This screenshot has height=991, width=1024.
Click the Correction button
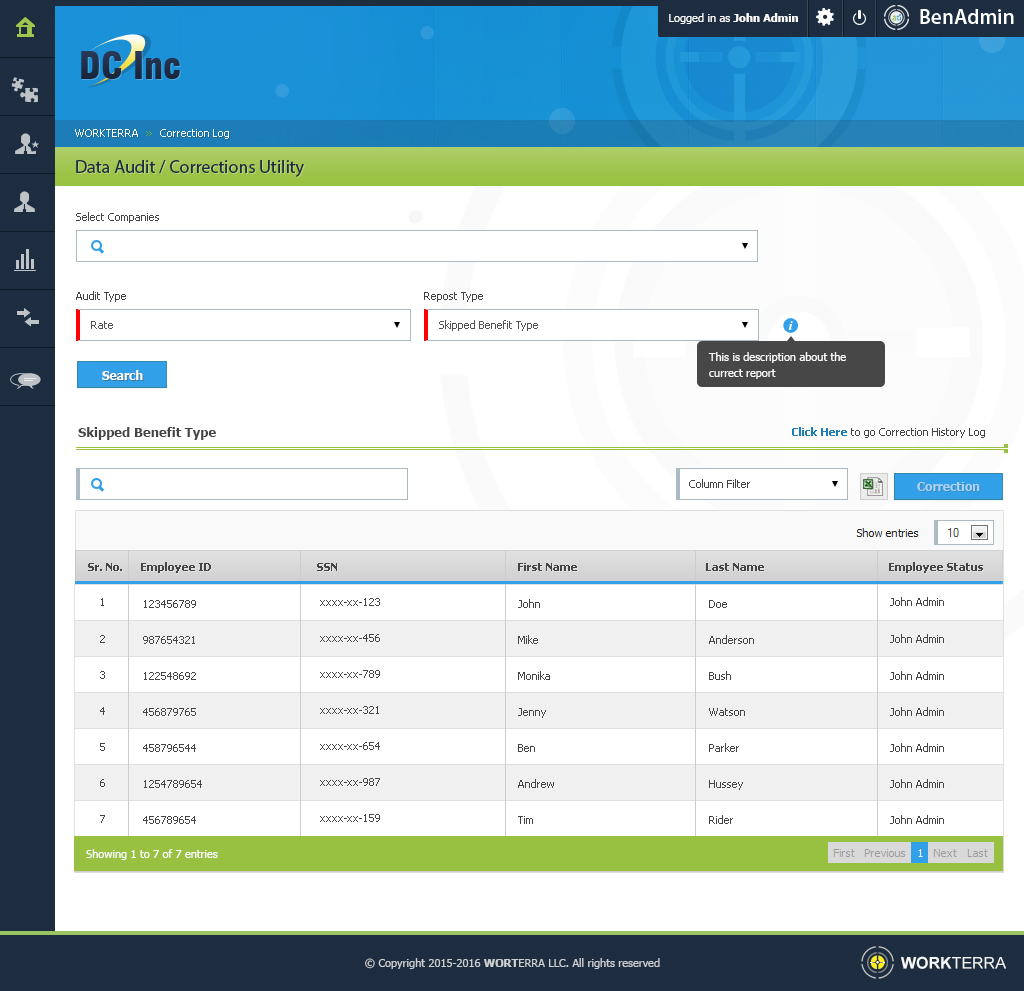pyautogui.click(x=948, y=487)
